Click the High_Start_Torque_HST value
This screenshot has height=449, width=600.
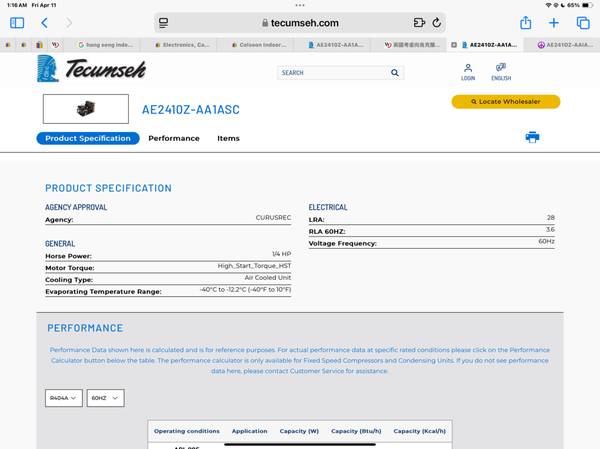click(254, 266)
